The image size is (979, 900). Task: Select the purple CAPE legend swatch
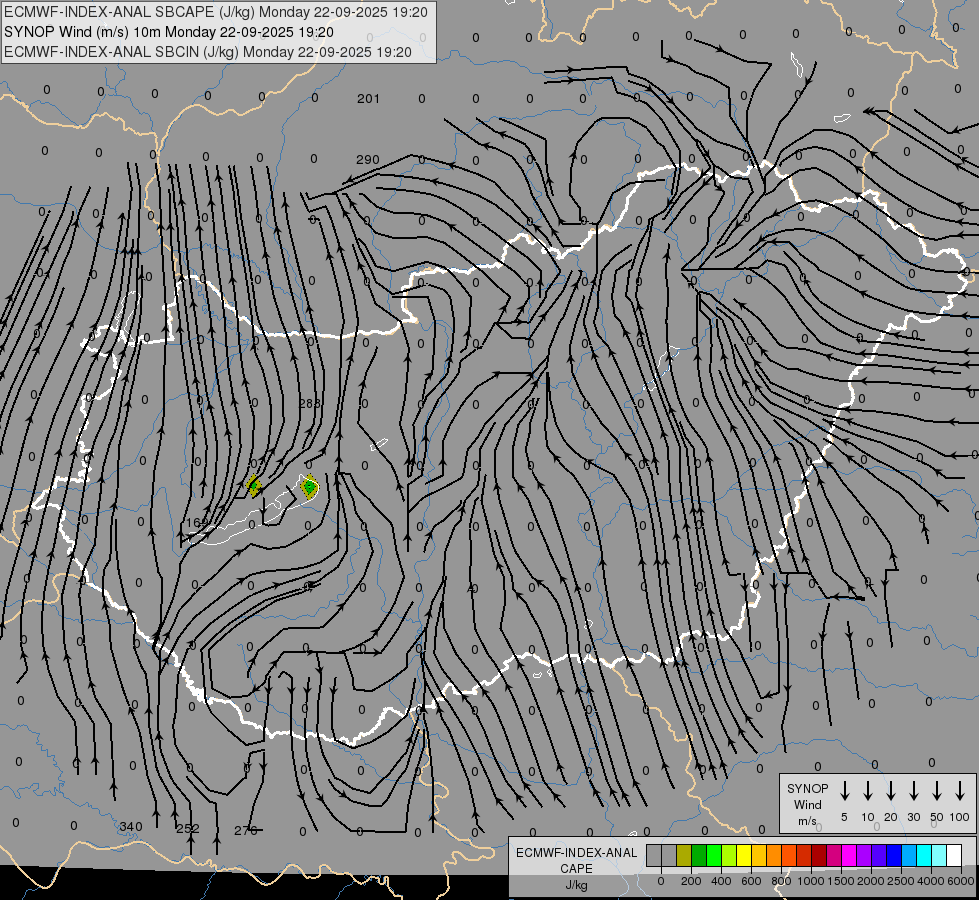865,855
